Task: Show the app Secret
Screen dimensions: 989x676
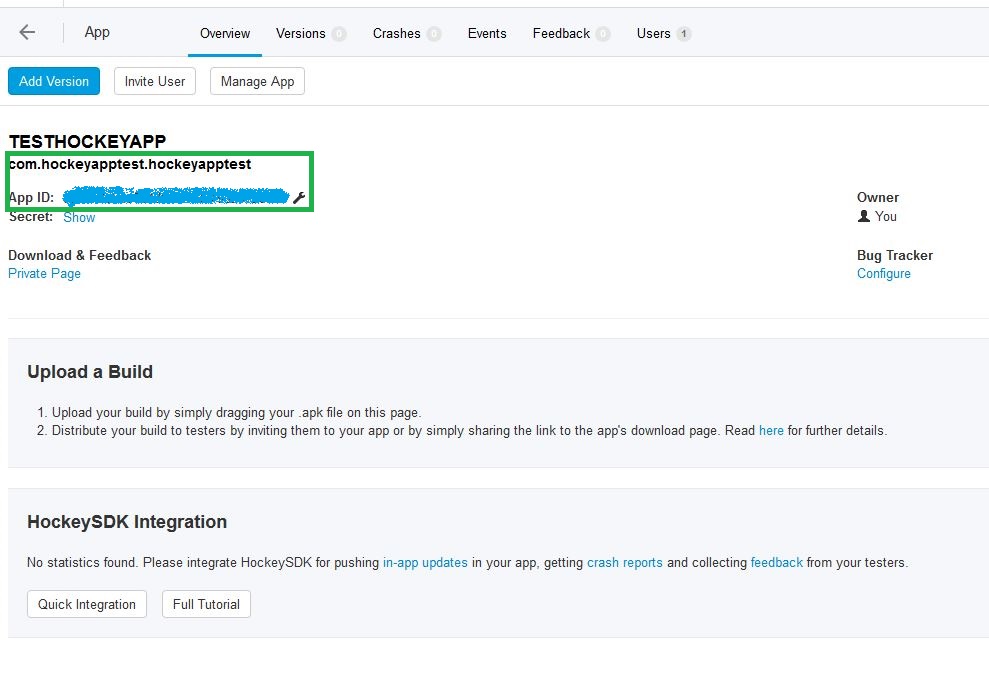Action: tap(79, 218)
